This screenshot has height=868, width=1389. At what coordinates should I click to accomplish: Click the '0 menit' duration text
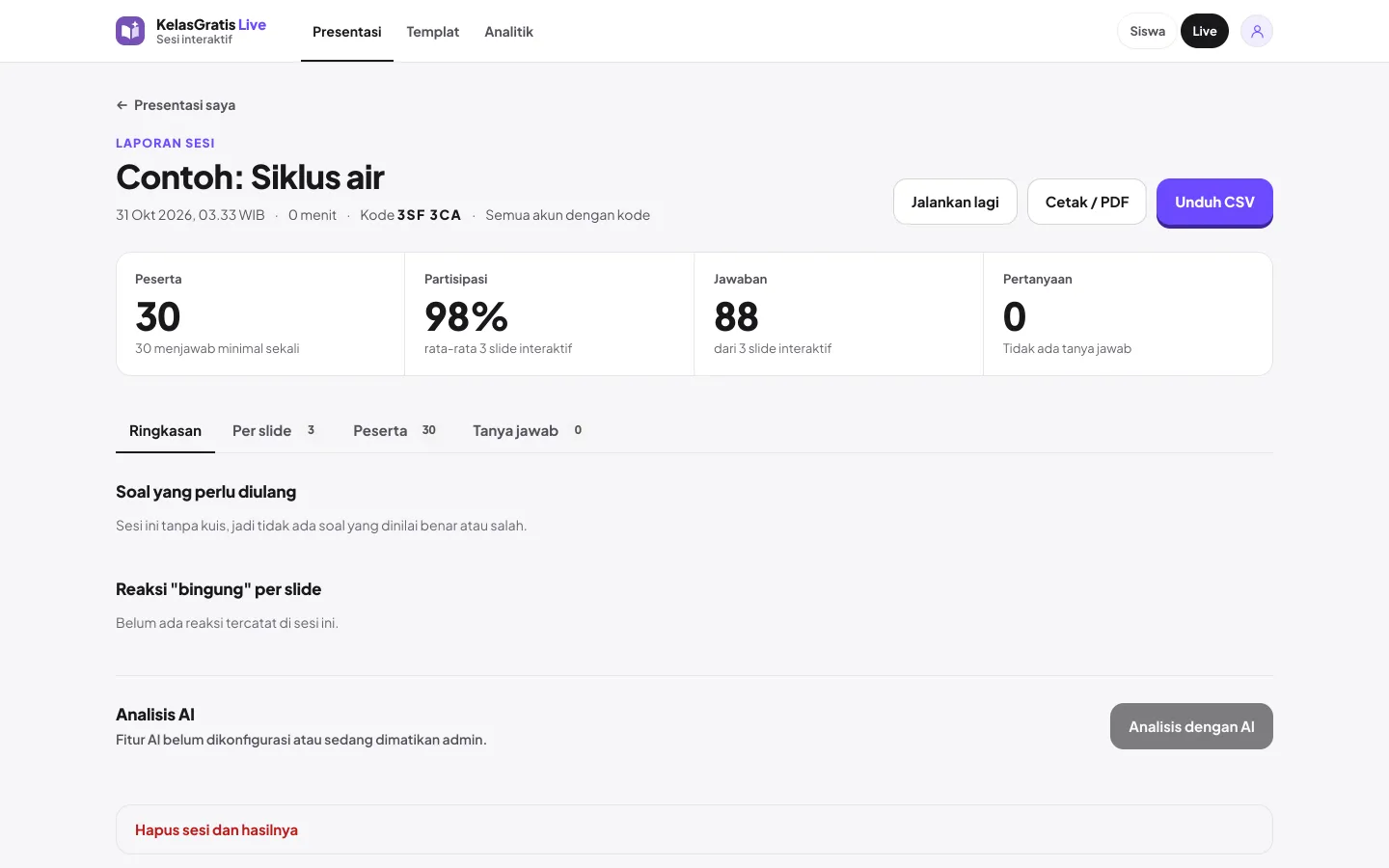click(313, 215)
